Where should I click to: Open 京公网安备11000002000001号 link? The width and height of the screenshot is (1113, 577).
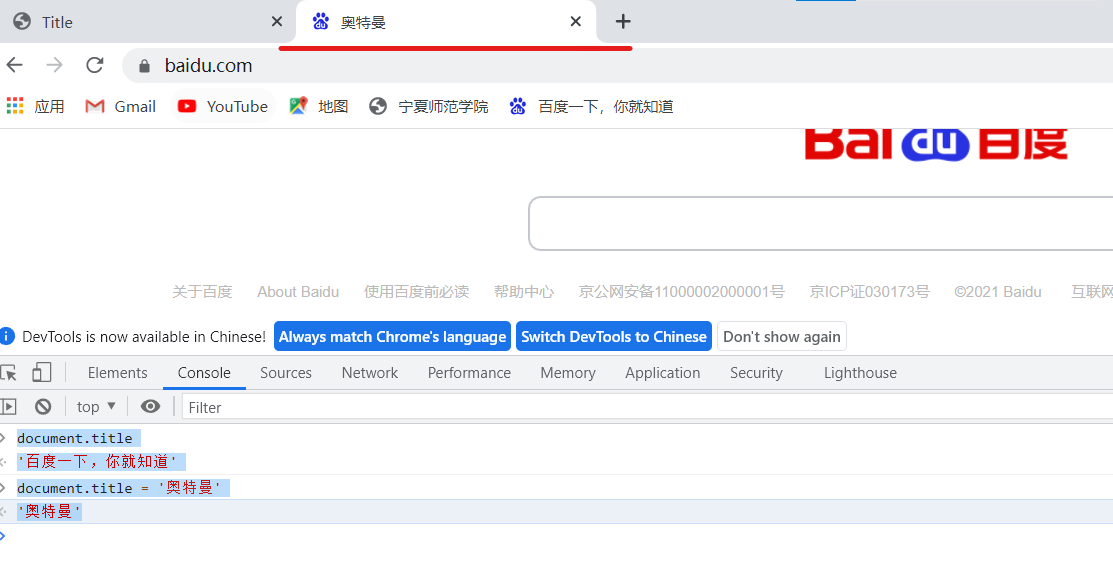click(x=681, y=292)
